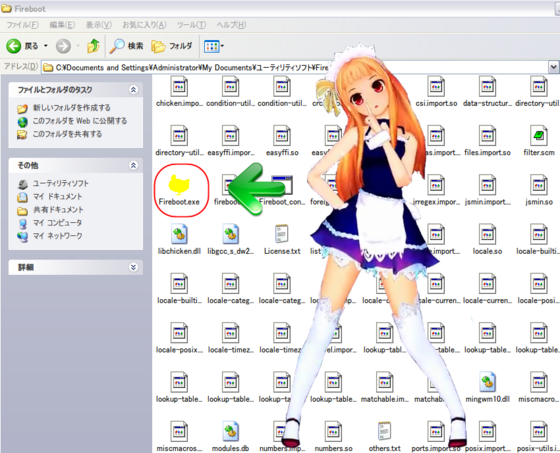Select the posix.import... file icon
The image size is (560, 453).
coord(488,432)
